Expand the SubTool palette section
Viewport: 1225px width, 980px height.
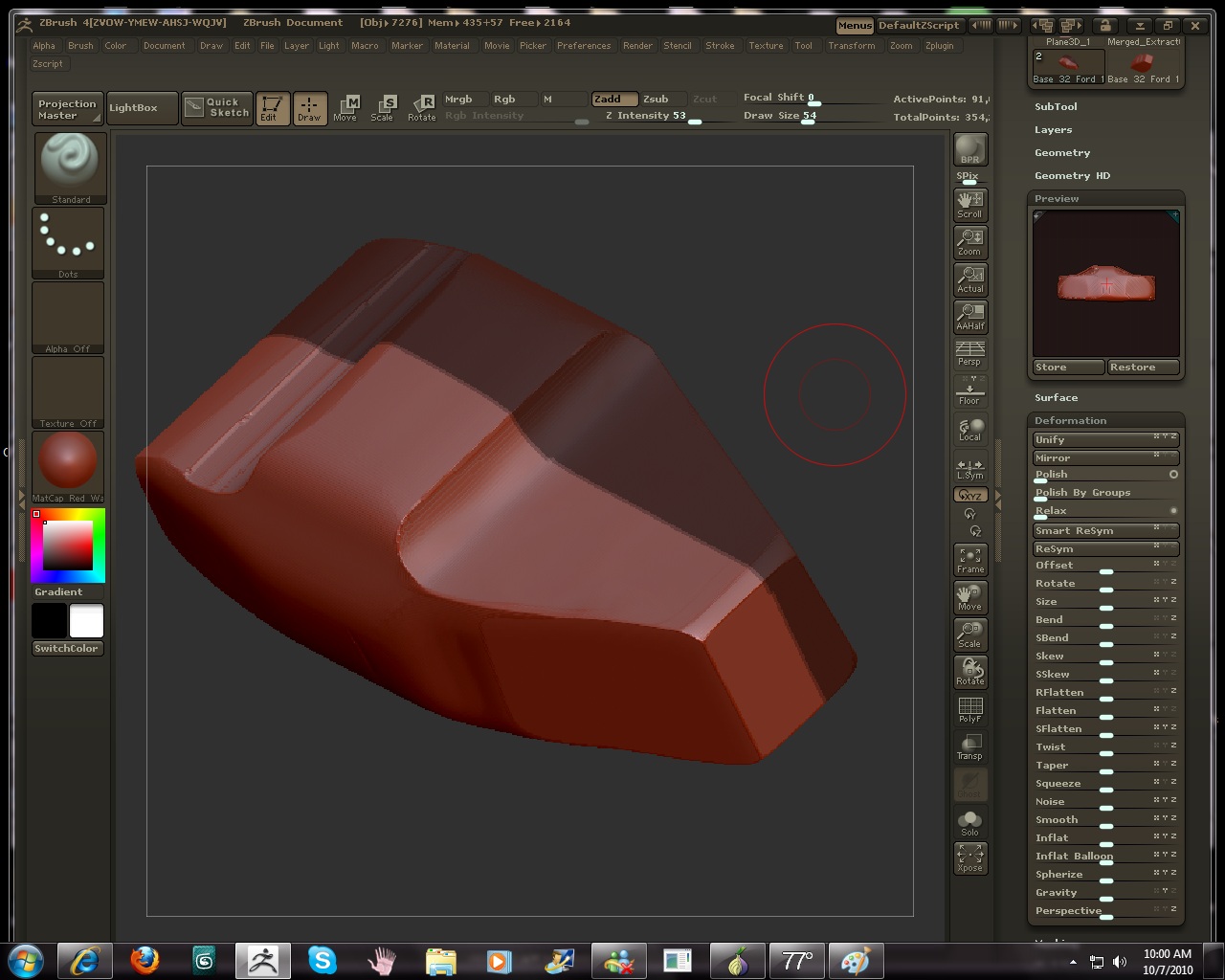[1056, 107]
